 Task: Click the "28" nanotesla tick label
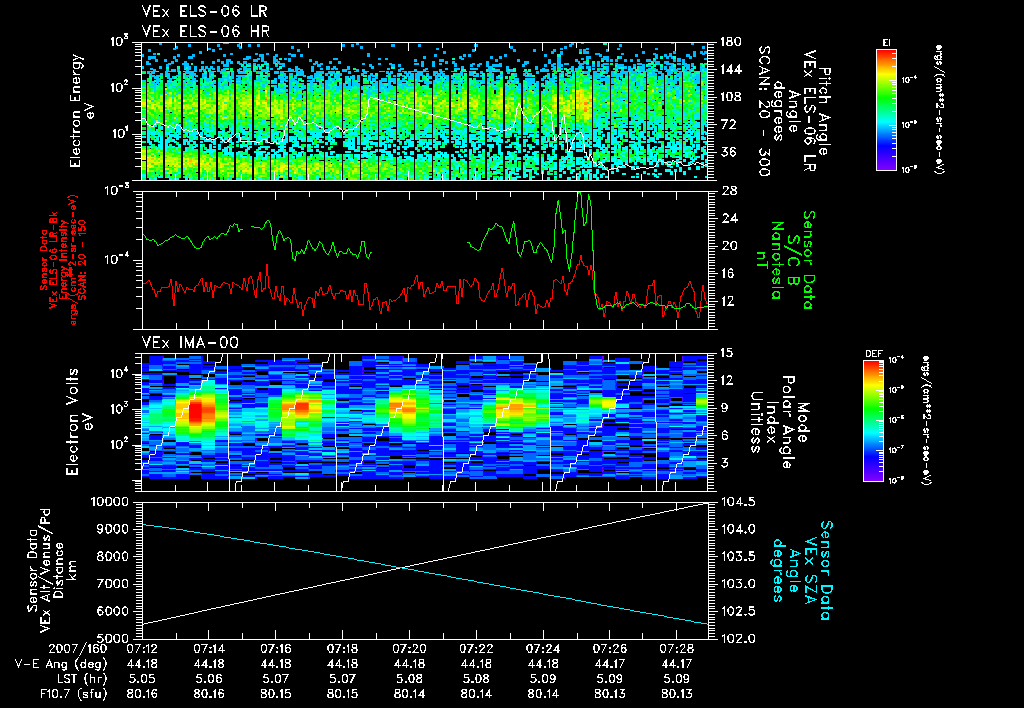pyautogui.click(x=728, y=191)
